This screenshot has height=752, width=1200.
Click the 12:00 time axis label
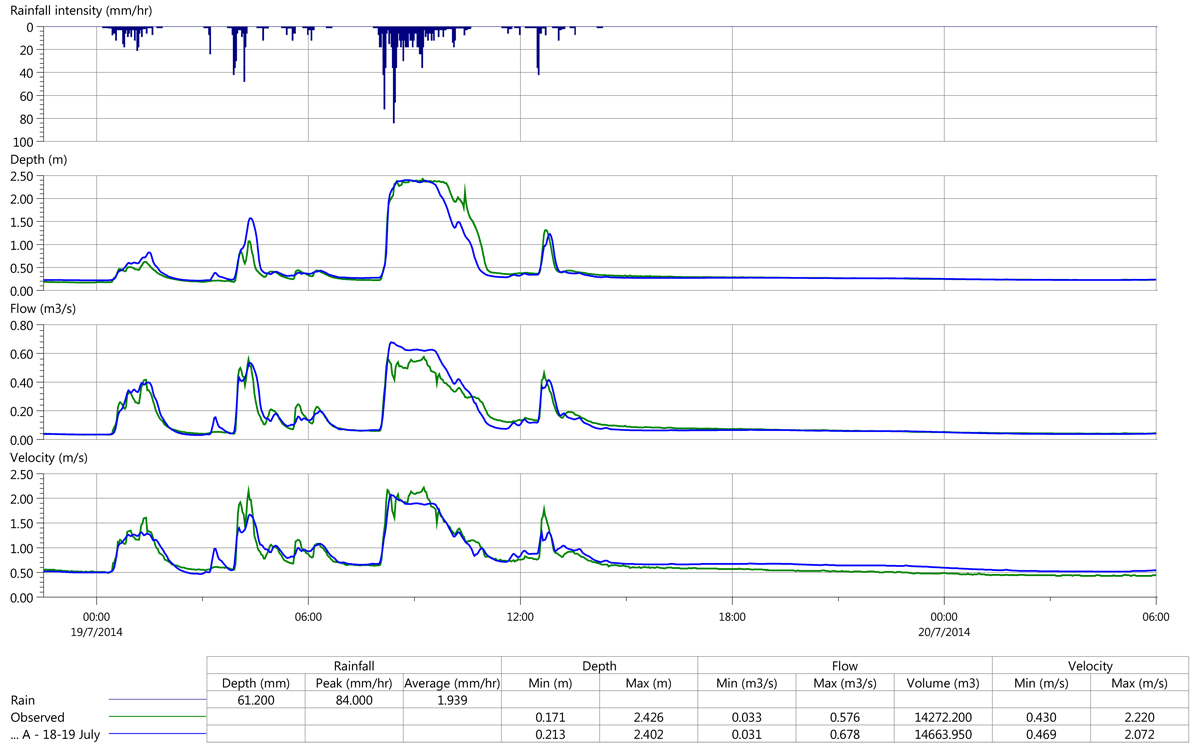click(520, 618)
